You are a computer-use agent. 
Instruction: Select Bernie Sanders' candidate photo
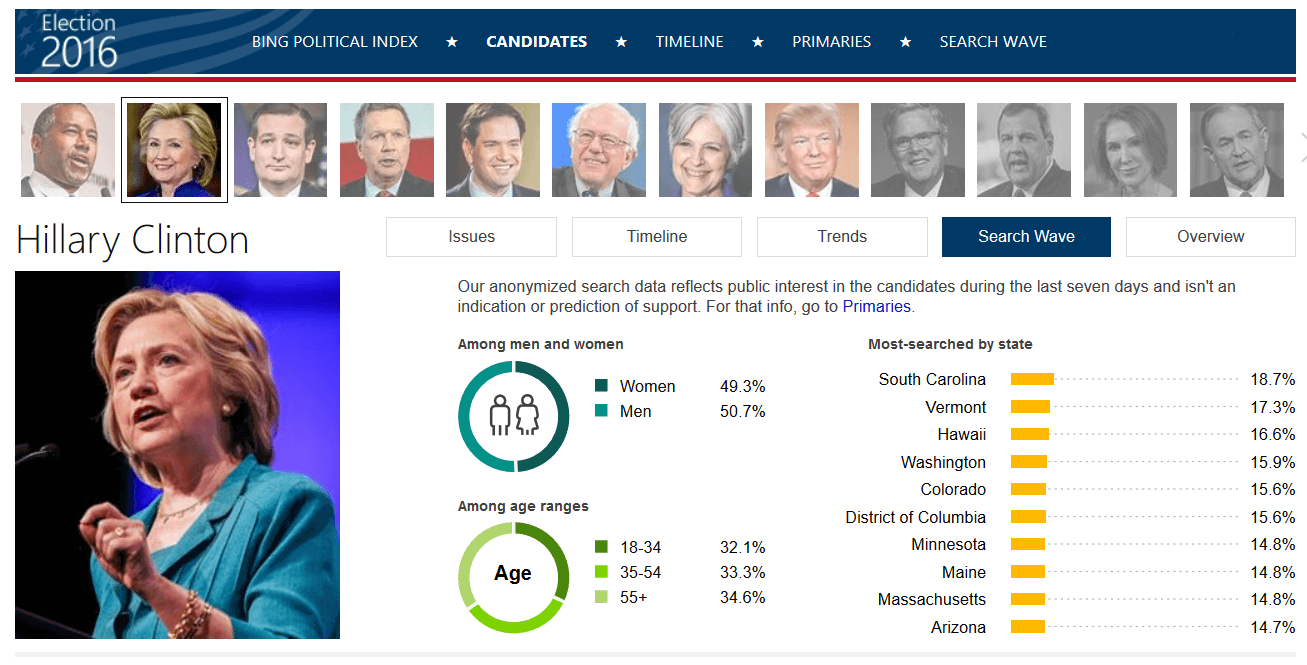[x=599, y=148]
